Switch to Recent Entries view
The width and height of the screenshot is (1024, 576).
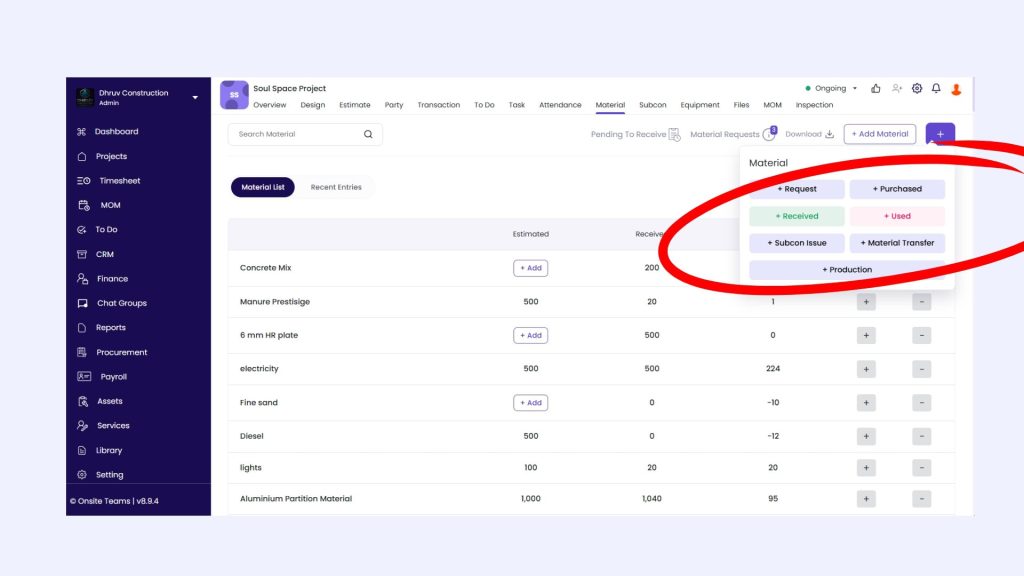[336, 187]
